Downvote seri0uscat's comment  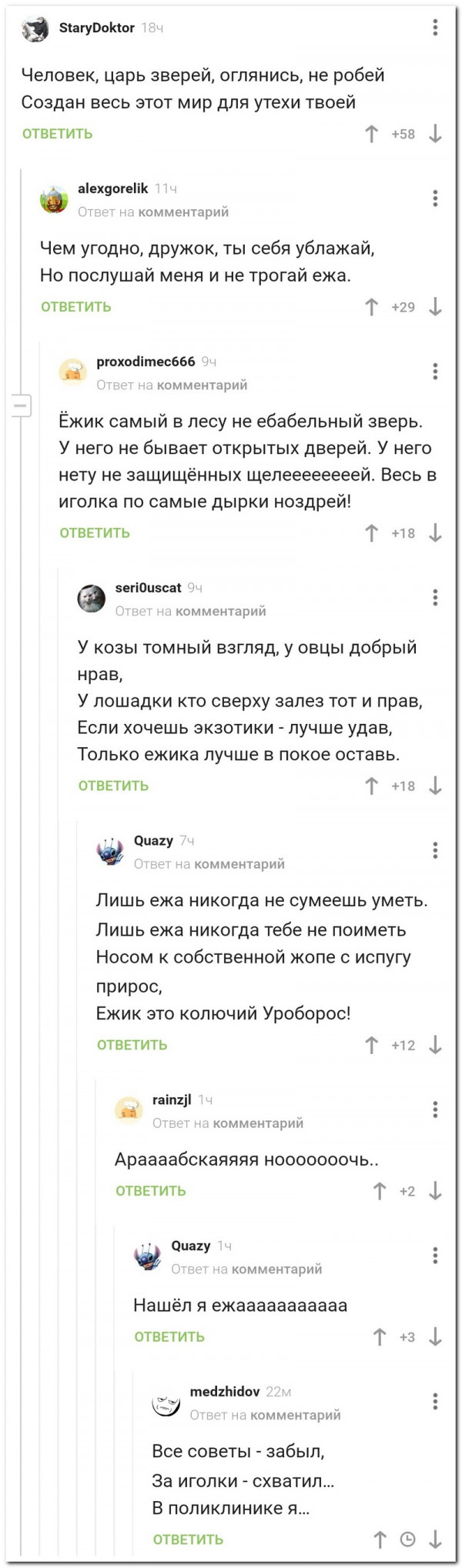point(435,786)
